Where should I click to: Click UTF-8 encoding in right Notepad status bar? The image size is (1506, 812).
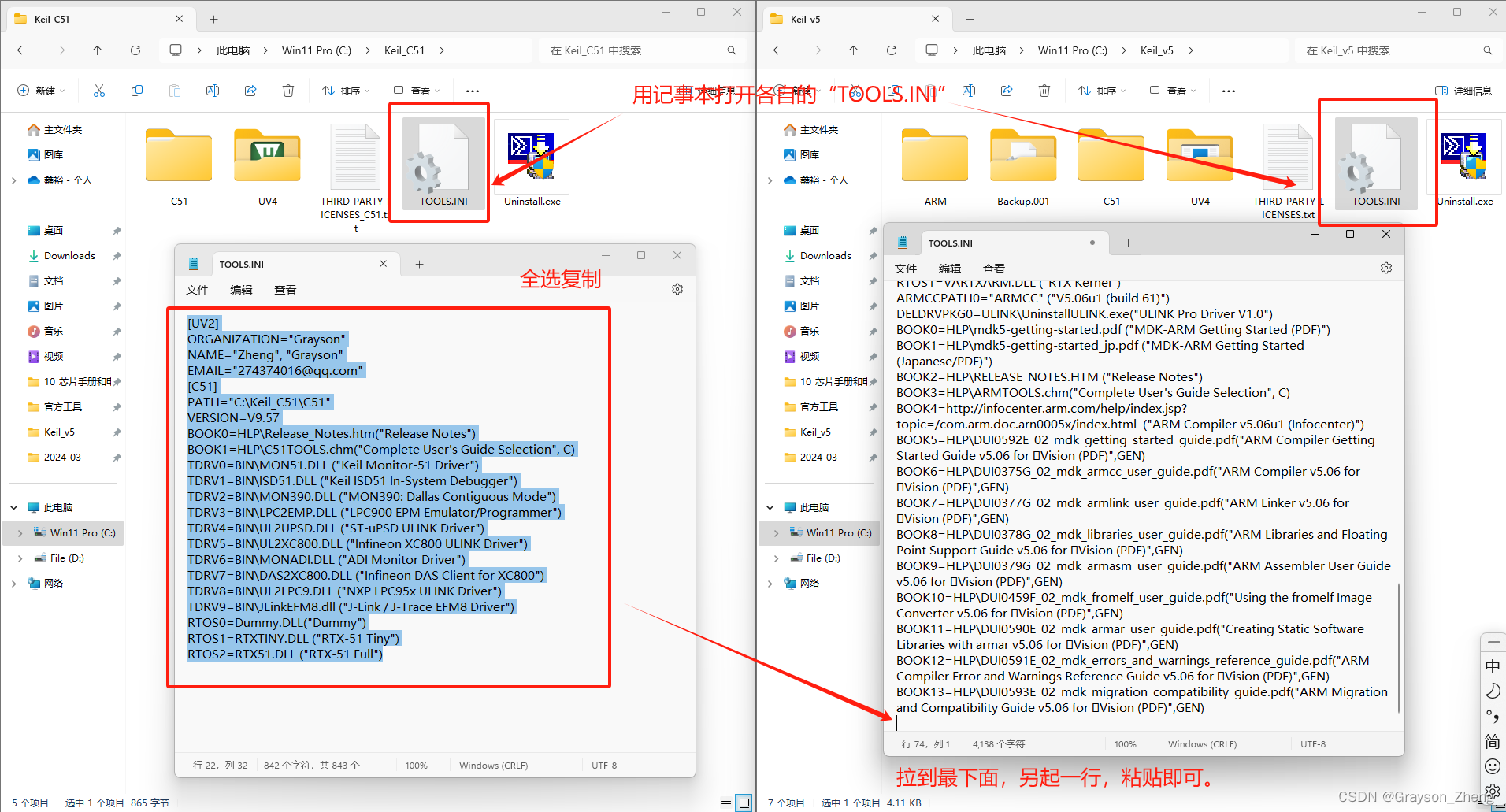1313,744
